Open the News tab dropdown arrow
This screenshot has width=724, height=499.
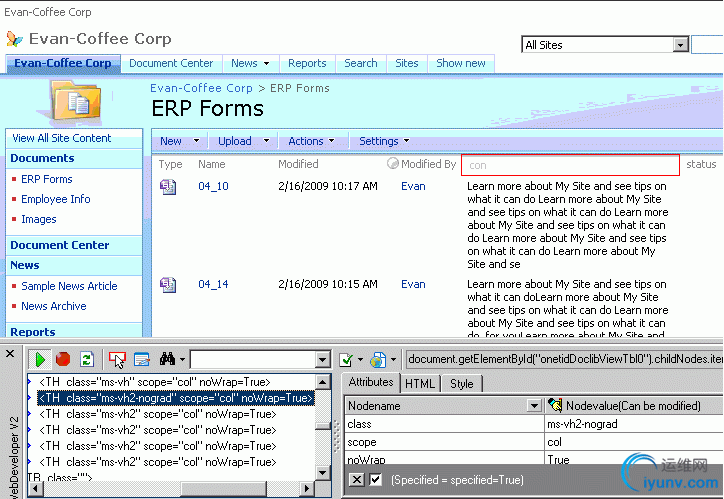[266, 63]
